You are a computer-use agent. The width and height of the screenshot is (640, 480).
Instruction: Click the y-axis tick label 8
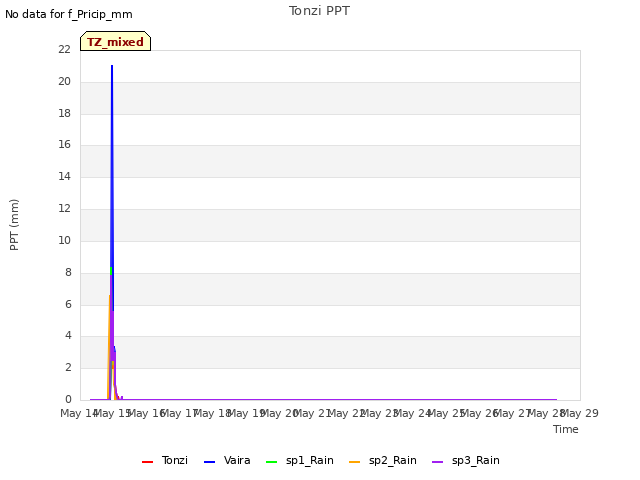(x=68, y=272)
